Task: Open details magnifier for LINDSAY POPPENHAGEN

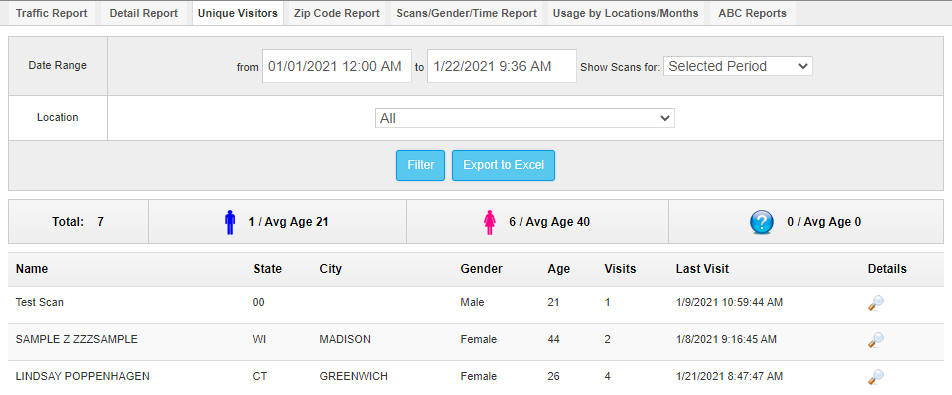Action: [876, 377]
